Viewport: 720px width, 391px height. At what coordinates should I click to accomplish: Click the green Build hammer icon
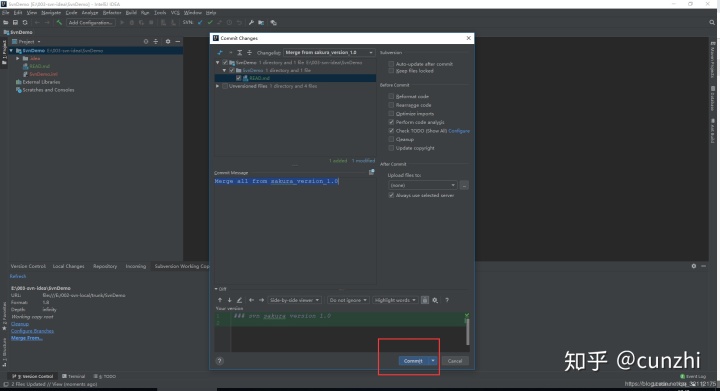[x=59, y=22]
